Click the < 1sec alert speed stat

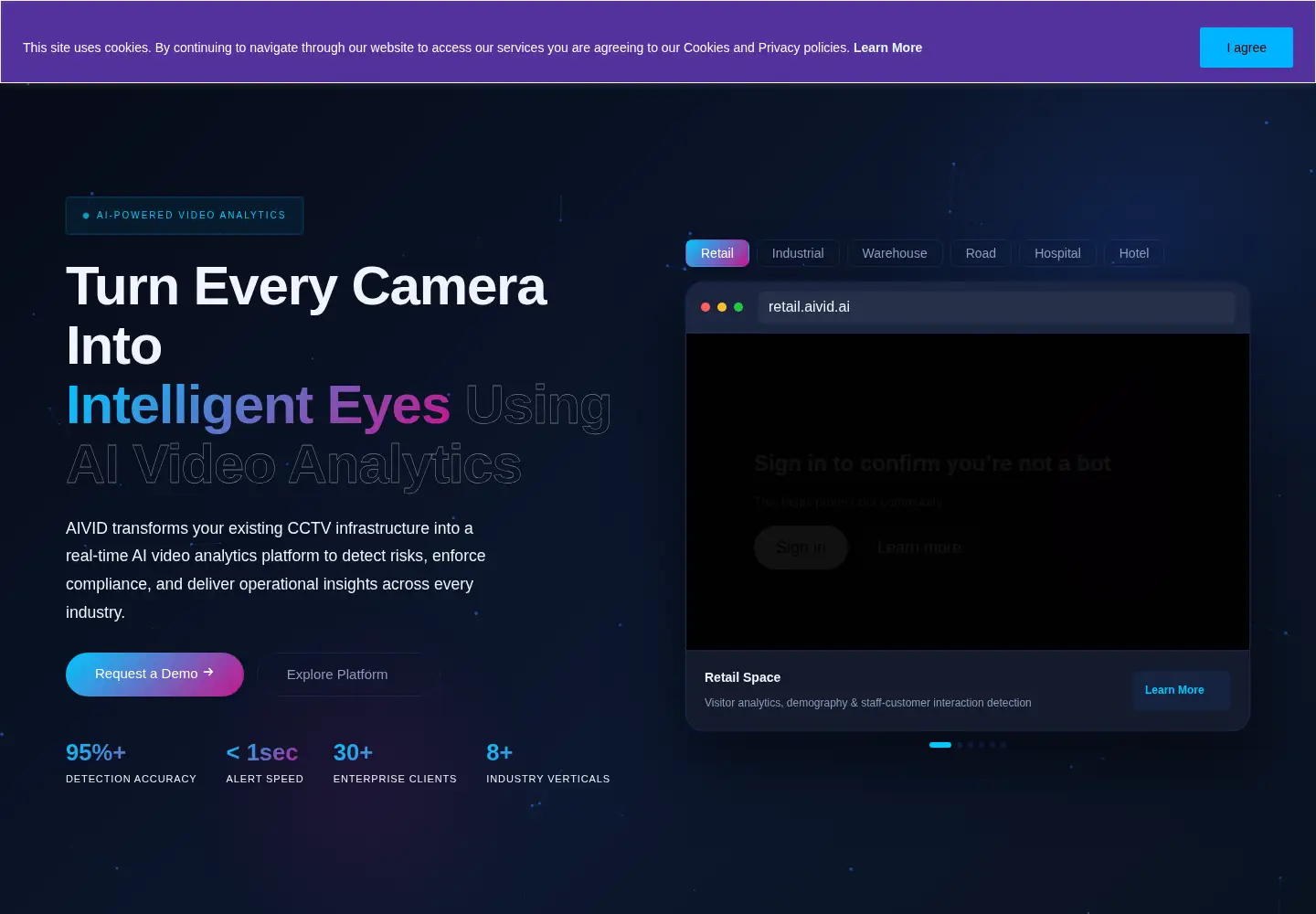point(264,763)
